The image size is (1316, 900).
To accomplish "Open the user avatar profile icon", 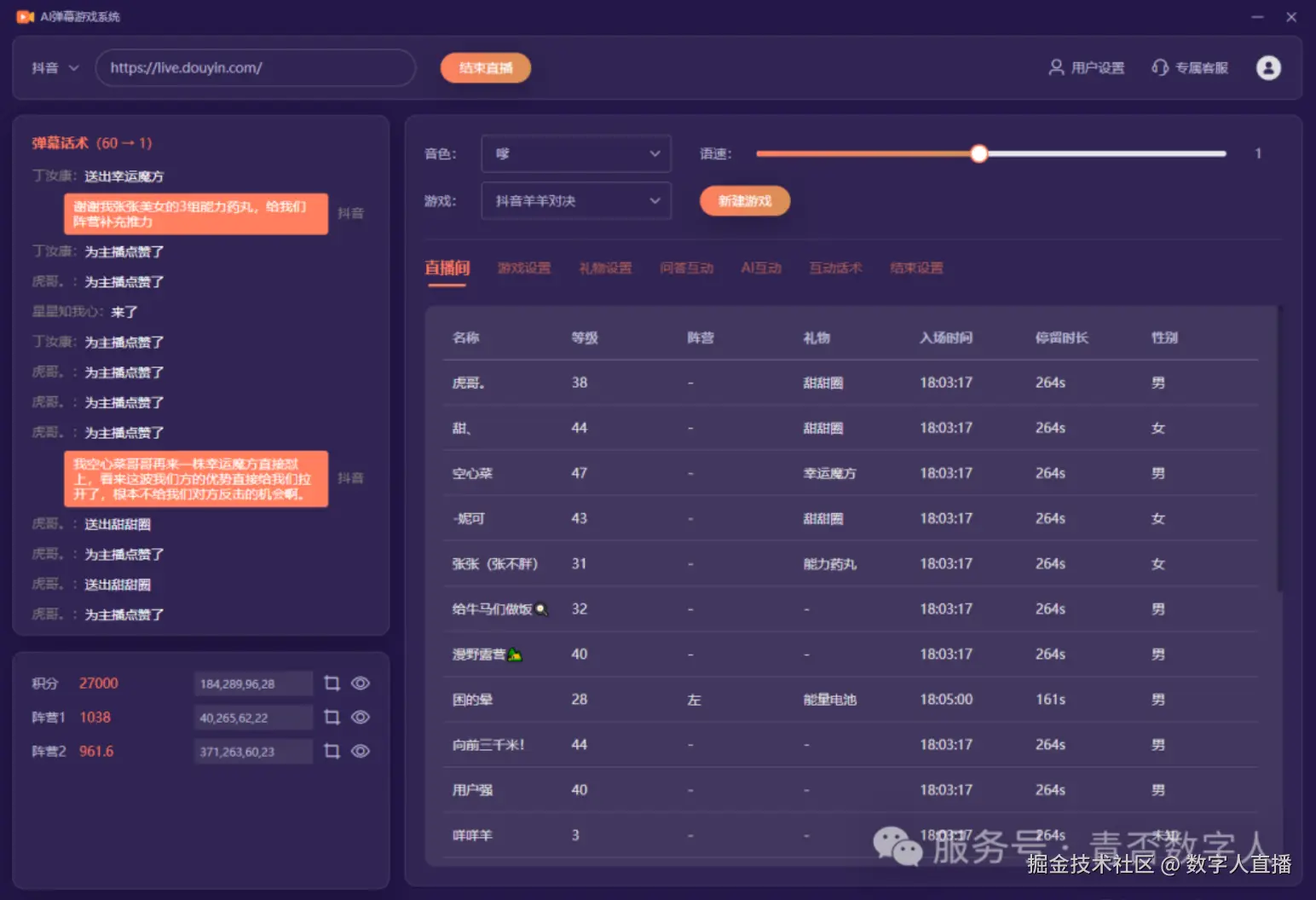I will [x=1268, y=67].
